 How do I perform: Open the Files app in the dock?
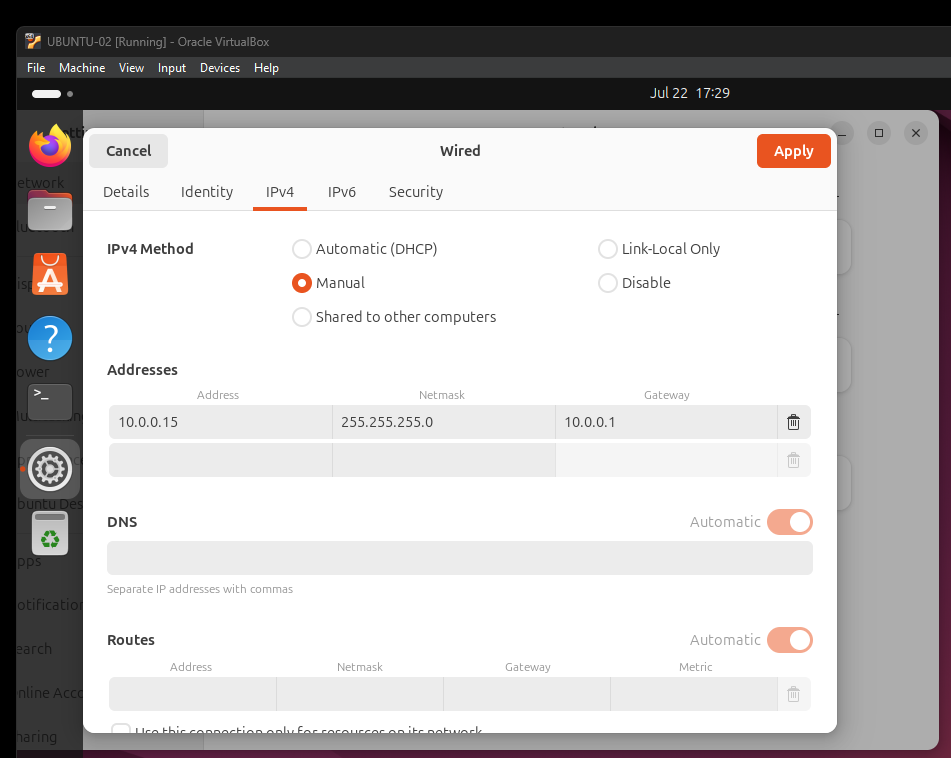click(x=50, y=211)
